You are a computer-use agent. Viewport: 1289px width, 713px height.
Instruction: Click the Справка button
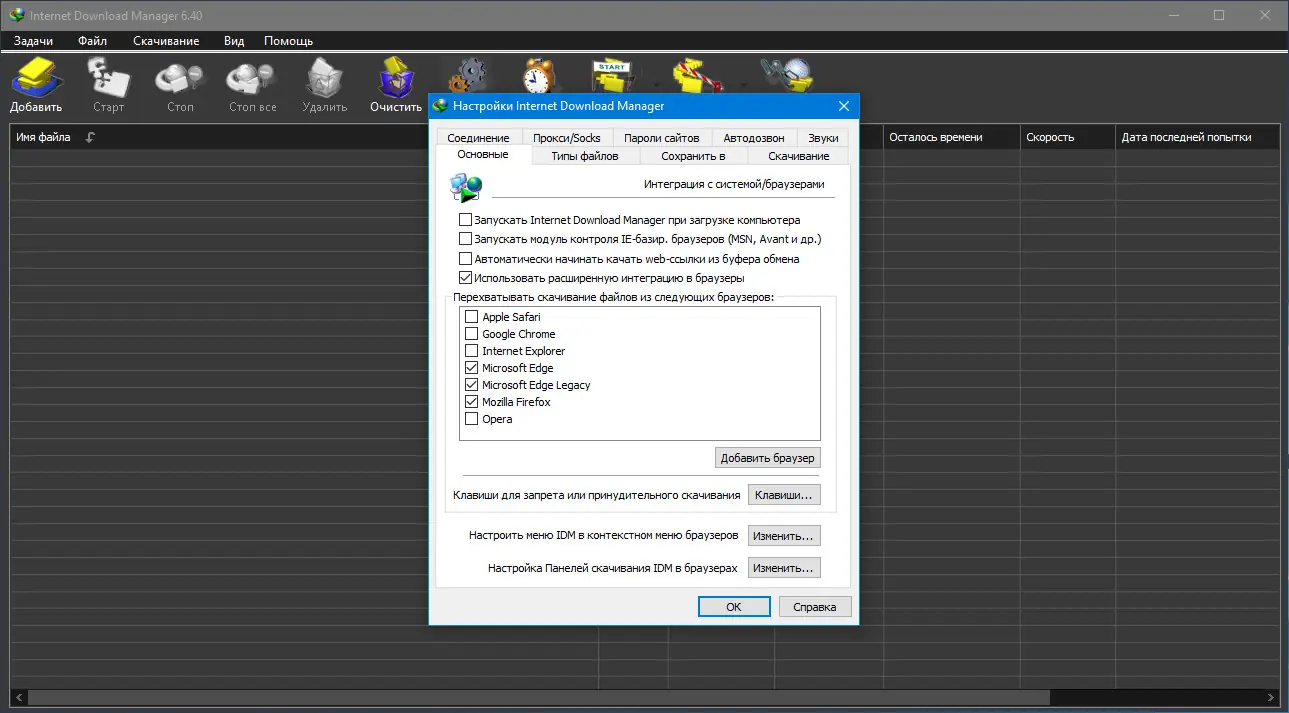[x=815, y=607]
